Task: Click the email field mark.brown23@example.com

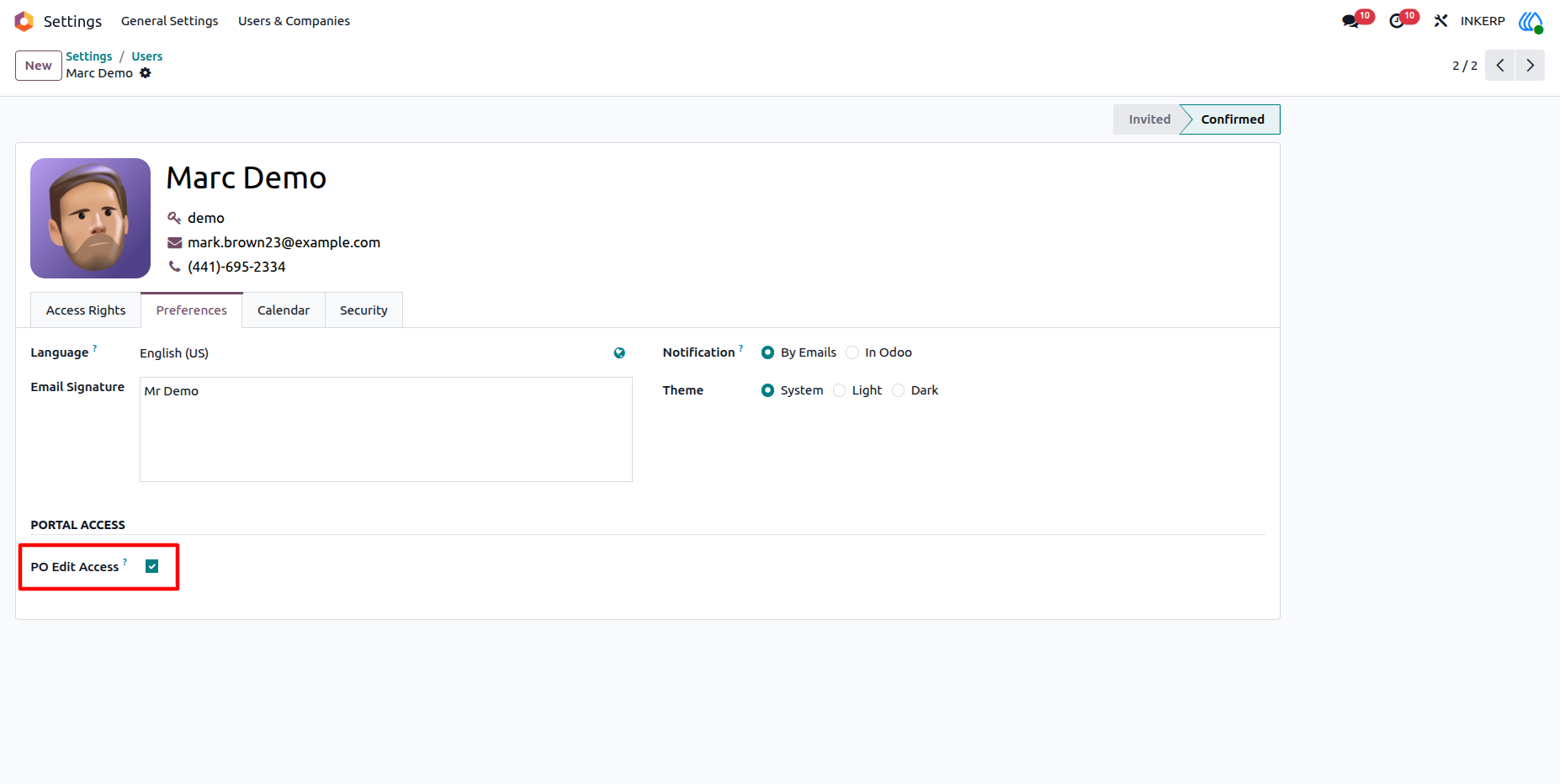Action: (284, 242)
